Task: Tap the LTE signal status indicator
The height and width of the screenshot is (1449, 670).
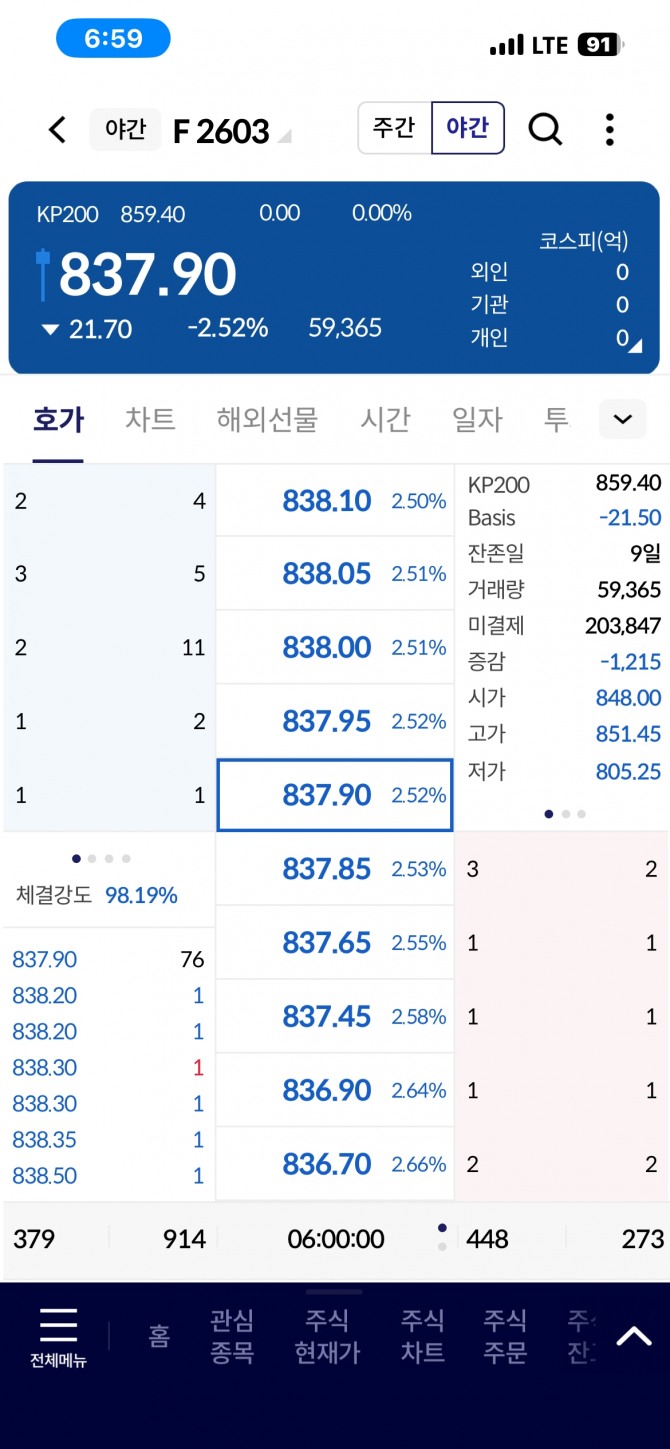Action: point(548,45)
